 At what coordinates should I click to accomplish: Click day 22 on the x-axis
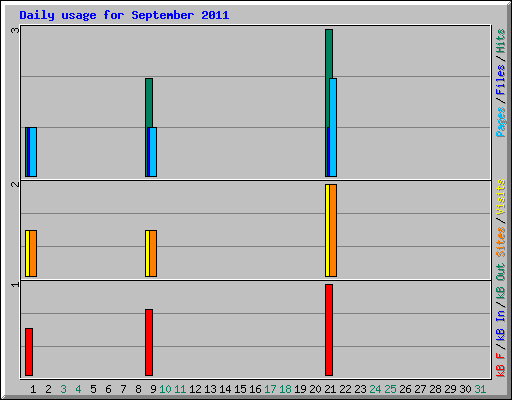pyautogui.click(x=345, y=389)
